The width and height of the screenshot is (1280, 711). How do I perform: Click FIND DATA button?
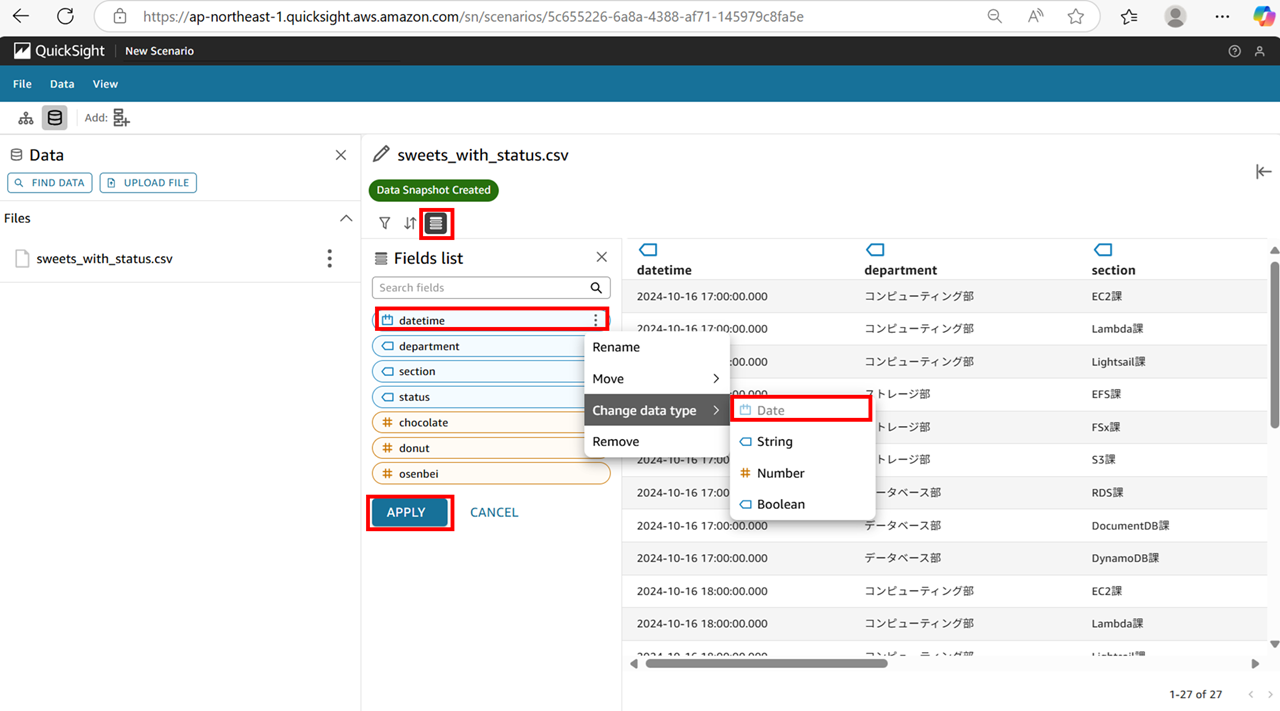click(x=50, y=183)
